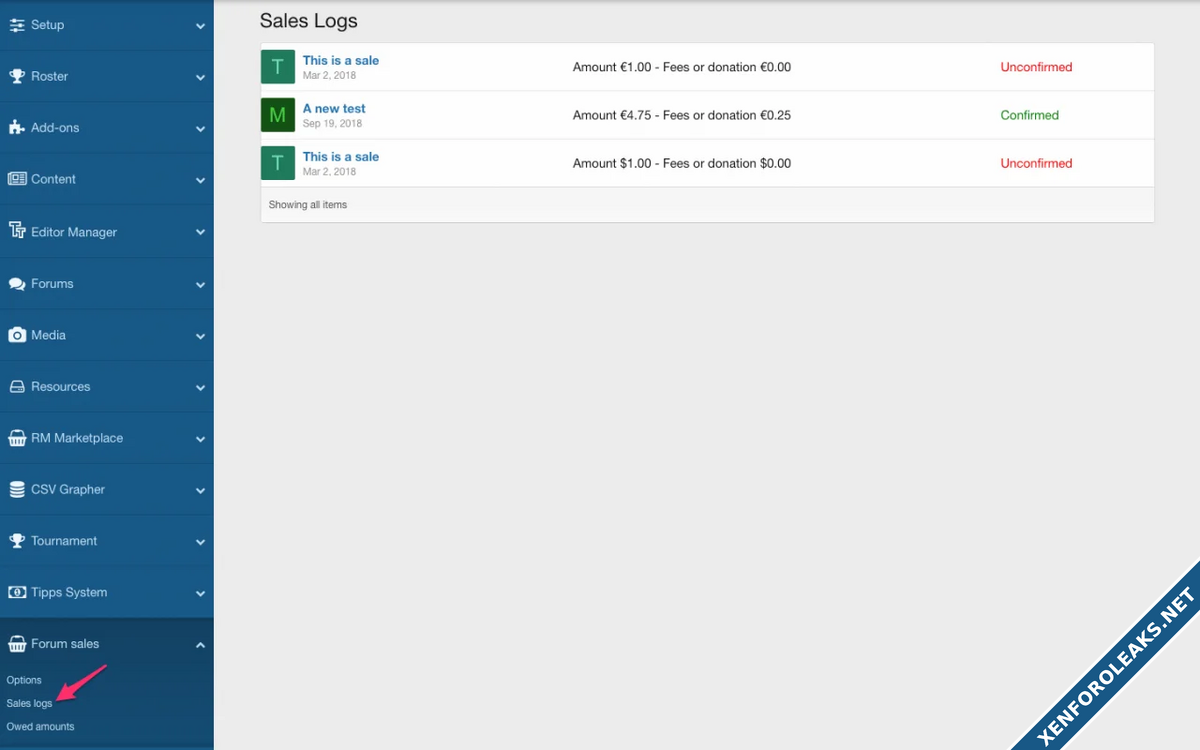Click the Confirmed status of A new test
Viewport: 1200px width, 750px height.
tap(1029, 115)
